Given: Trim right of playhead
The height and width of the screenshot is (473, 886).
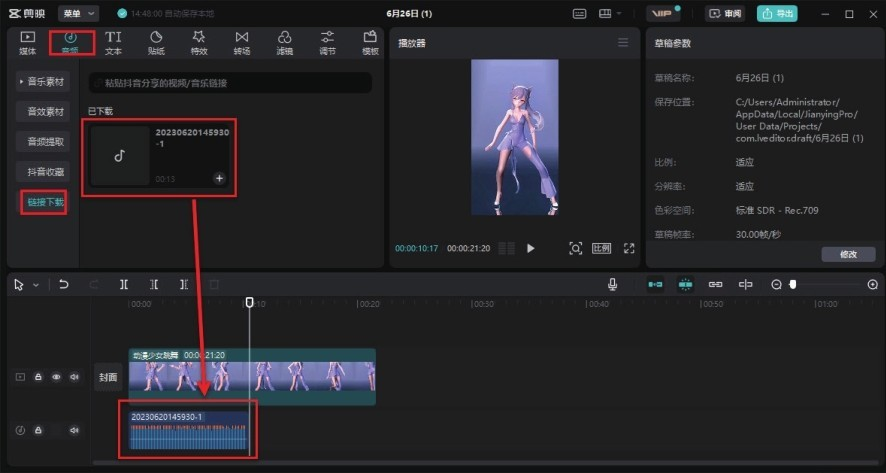Looking at the screenshot, I should [184, 285].
